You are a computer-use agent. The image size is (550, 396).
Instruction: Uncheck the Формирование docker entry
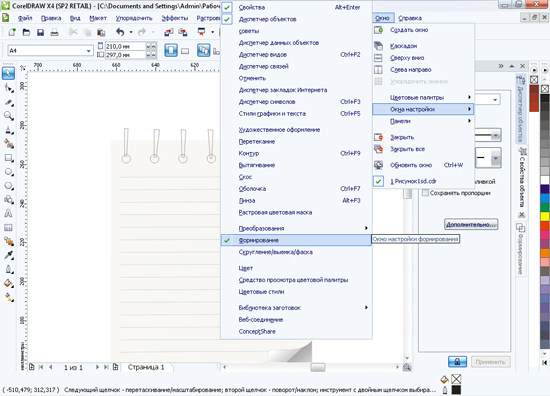pyautogui.click(x=296, y=240)
